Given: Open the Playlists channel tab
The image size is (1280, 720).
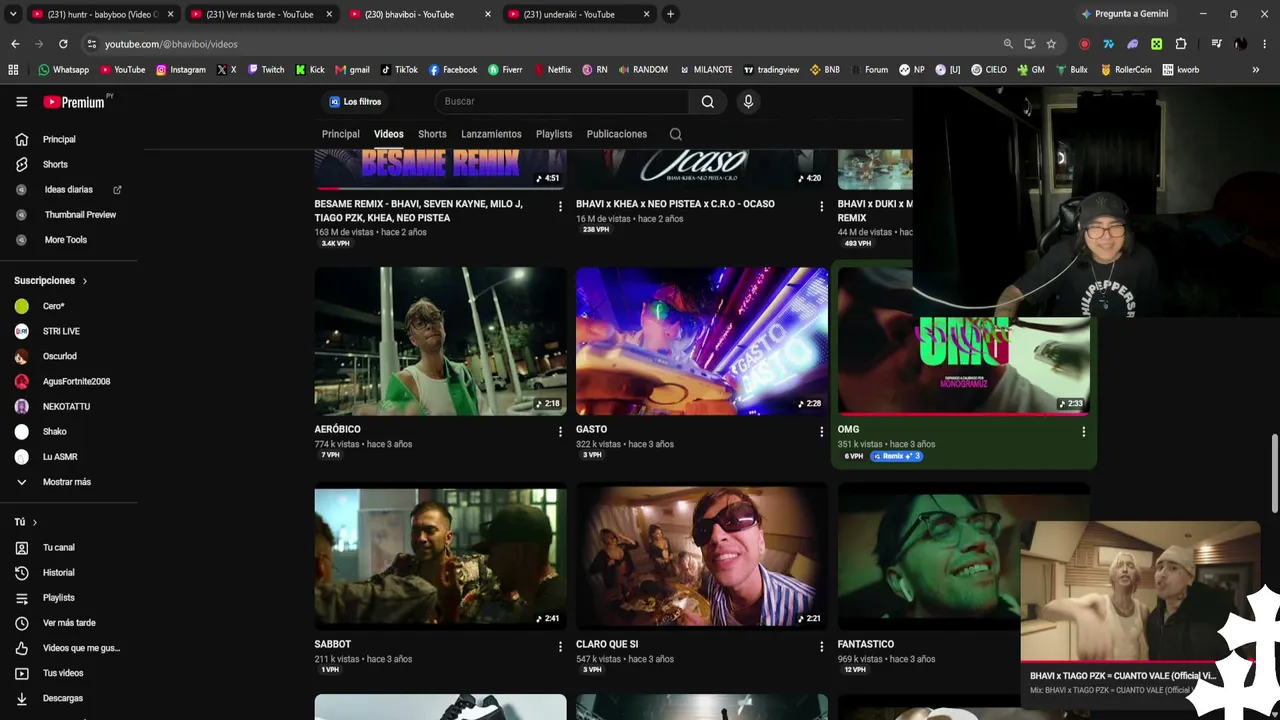Looking at the screenshot, I should click(554, 134).
